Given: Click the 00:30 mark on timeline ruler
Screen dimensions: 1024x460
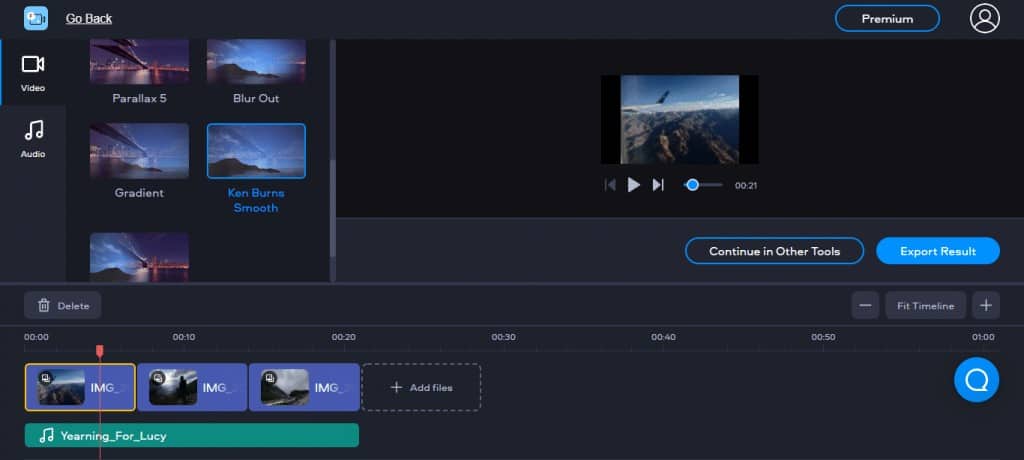Looking at the screenshot, I should click(x=504, y=337).
